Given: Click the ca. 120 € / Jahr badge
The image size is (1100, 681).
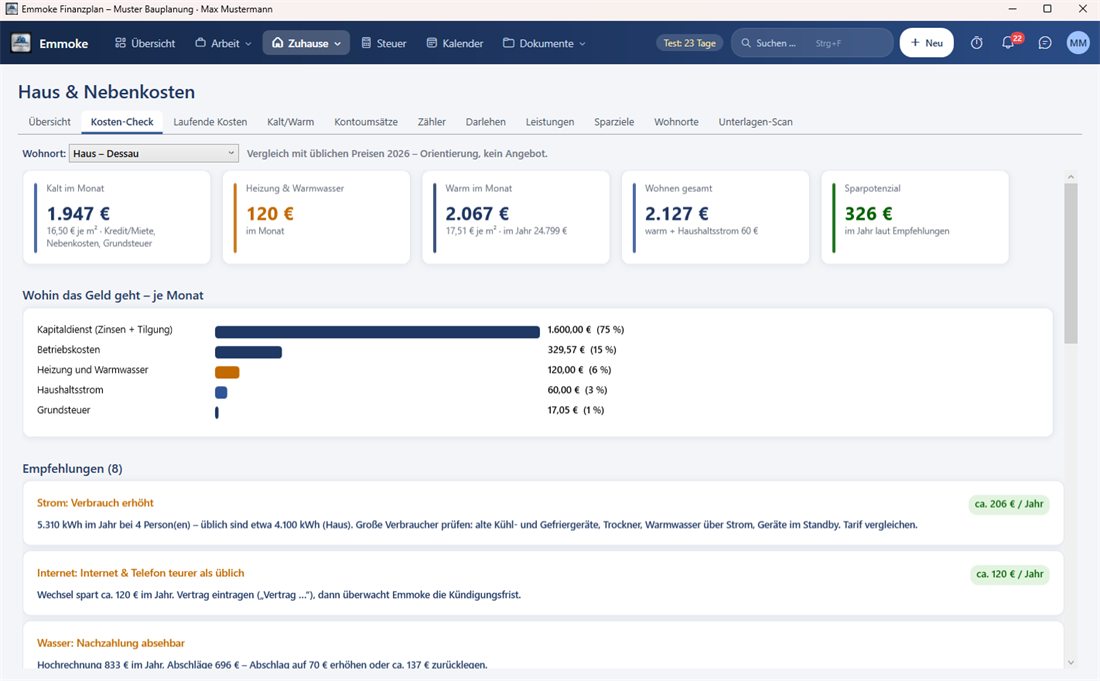Looking at the screenshot, I should tap(1010, 574).
